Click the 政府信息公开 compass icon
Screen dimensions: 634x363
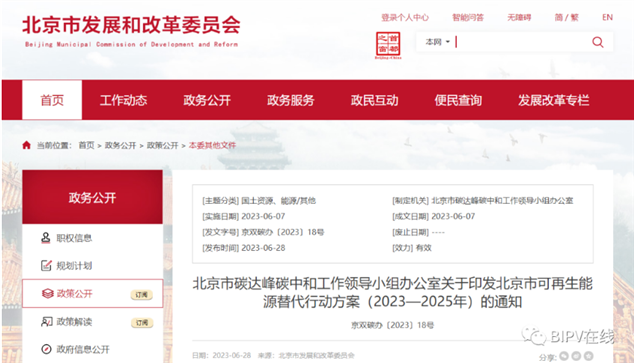pos(46,349)
